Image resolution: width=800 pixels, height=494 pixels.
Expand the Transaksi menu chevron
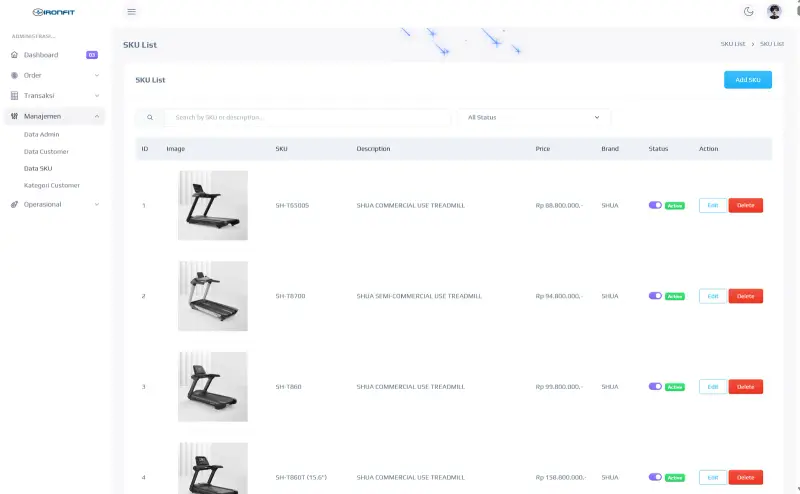(x=97, y=95)
